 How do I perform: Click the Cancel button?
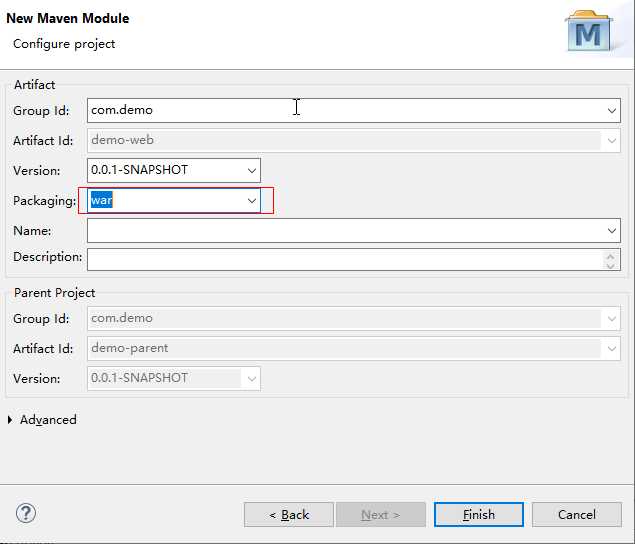click(576, 514)
